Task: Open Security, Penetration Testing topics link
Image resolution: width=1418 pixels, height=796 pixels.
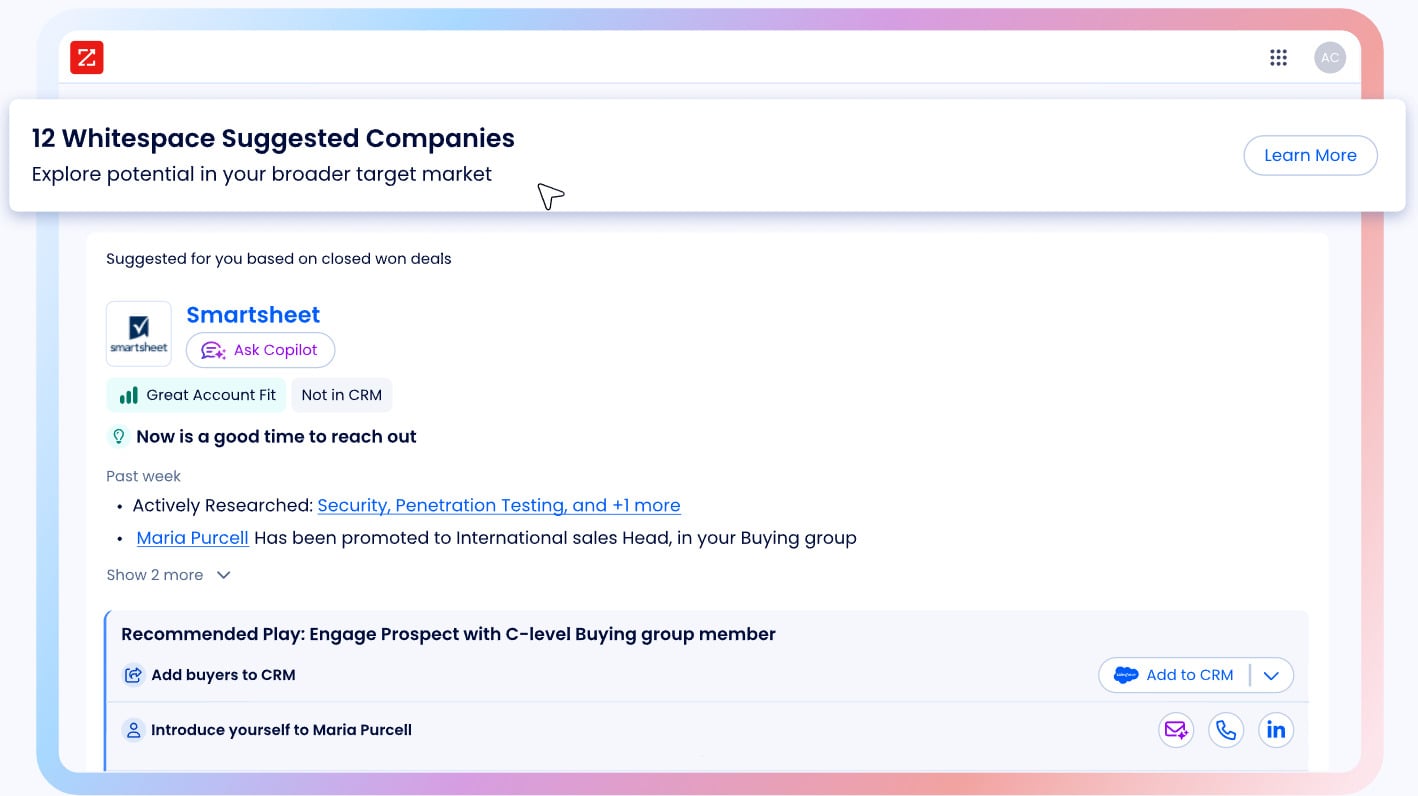Action: tap(499, 505)
